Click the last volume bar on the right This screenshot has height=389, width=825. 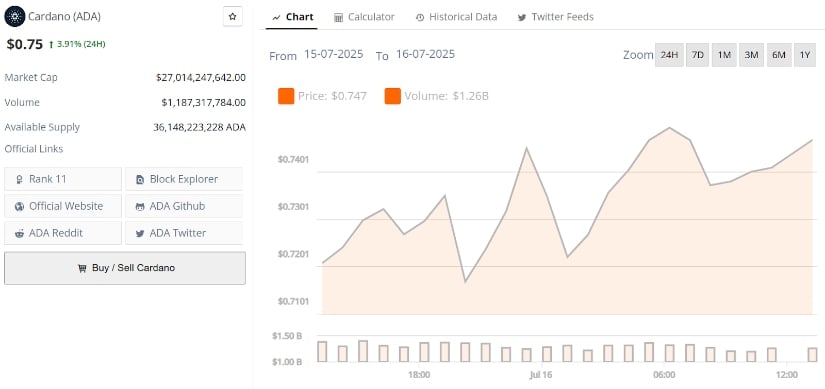[x=813, y=355]
